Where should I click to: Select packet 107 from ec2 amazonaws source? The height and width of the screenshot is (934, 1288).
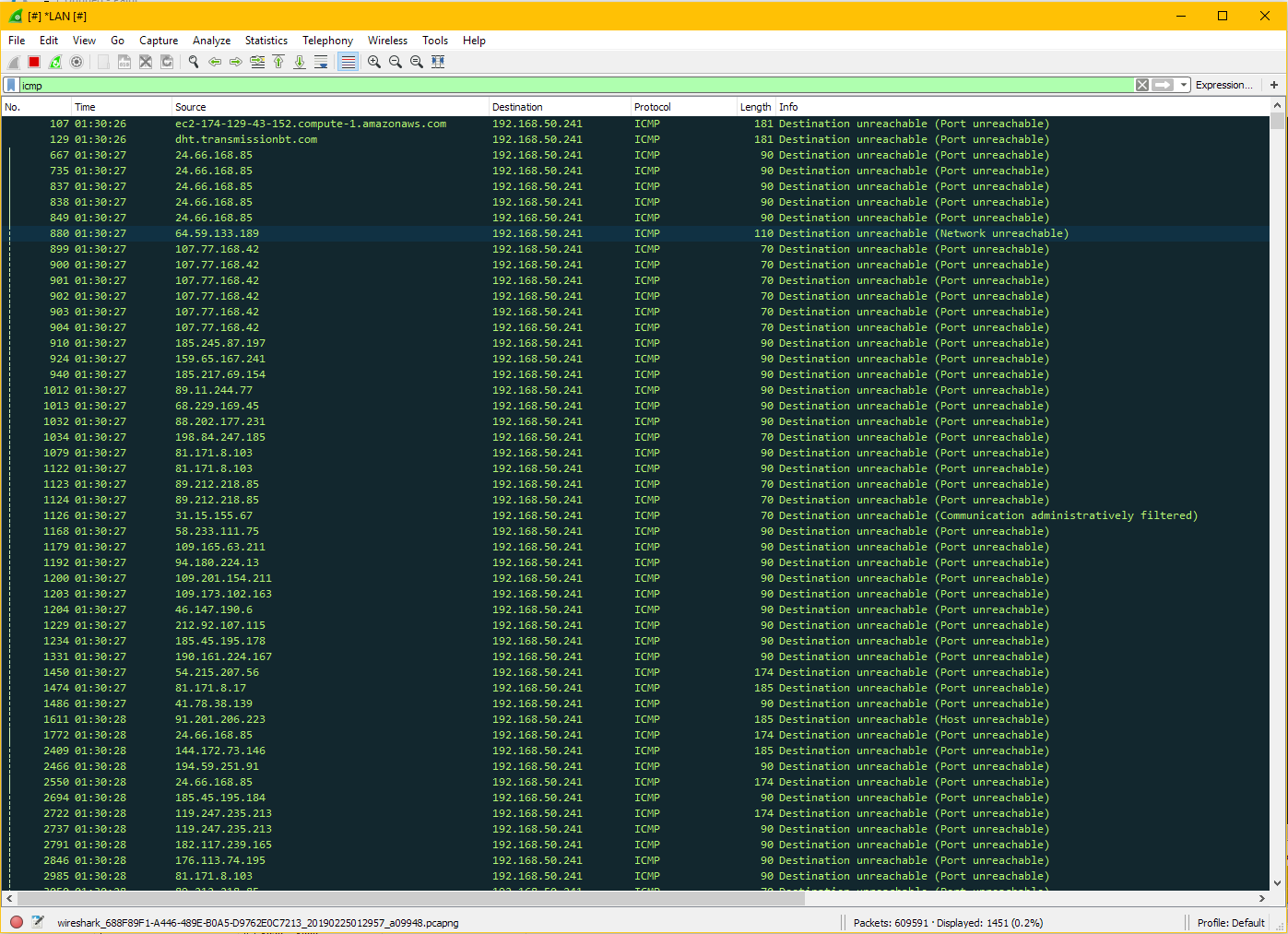[x=635, y=124]
